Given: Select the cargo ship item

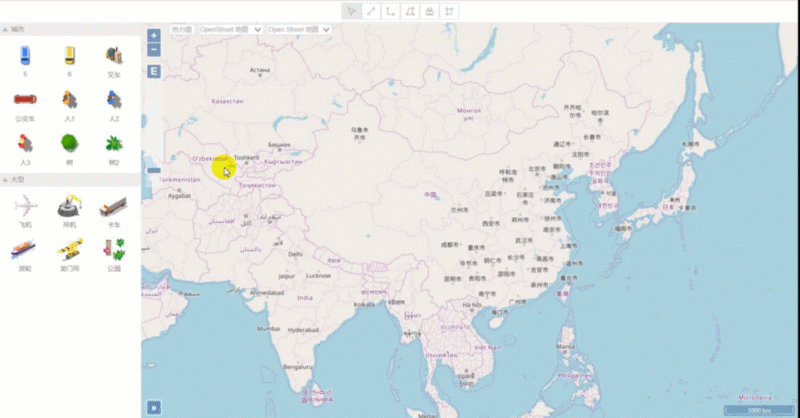Looking at the screenshot, I should 23,250.
